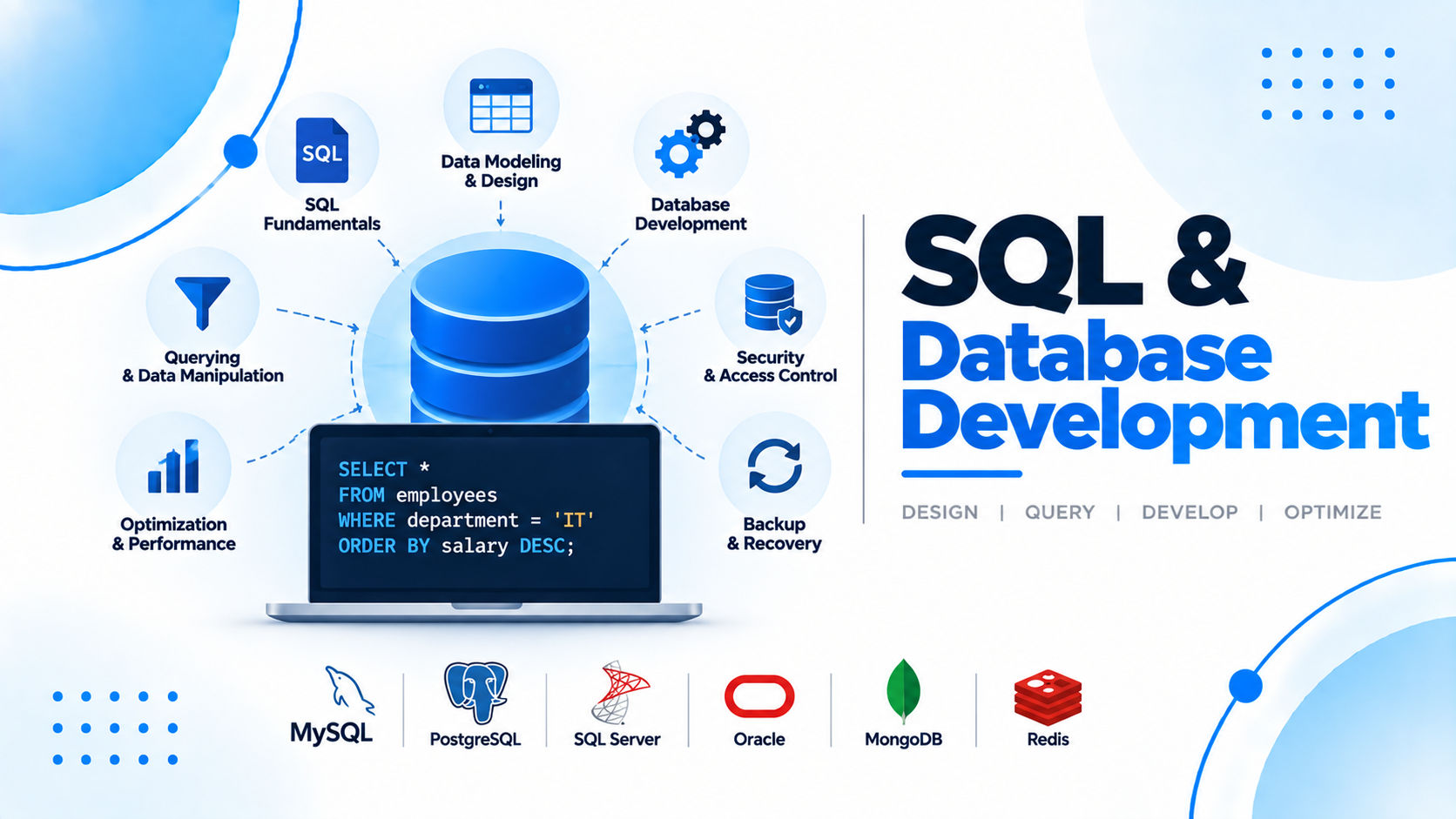This screenshot has width=1456, height=819.
Task: Click the 'Data Modeling & Design' label
Action: (x=501, y=171)
